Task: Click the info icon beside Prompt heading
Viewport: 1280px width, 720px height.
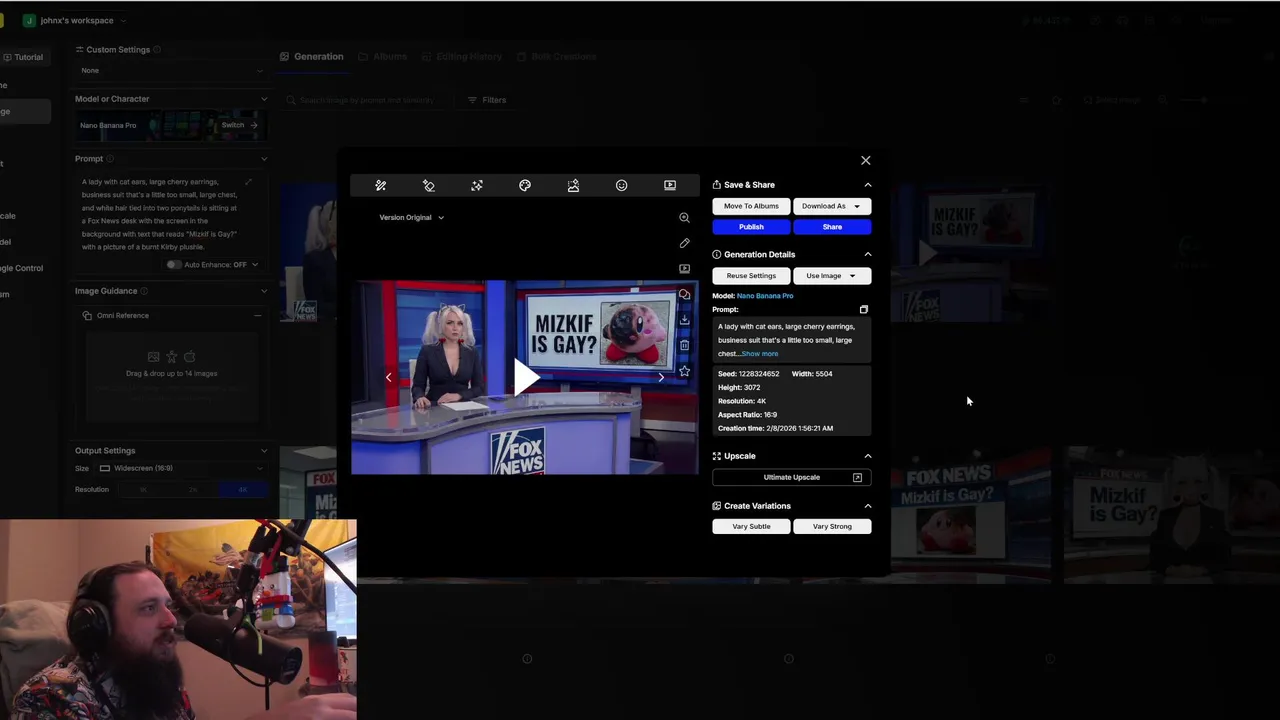Action: point(110,159)
